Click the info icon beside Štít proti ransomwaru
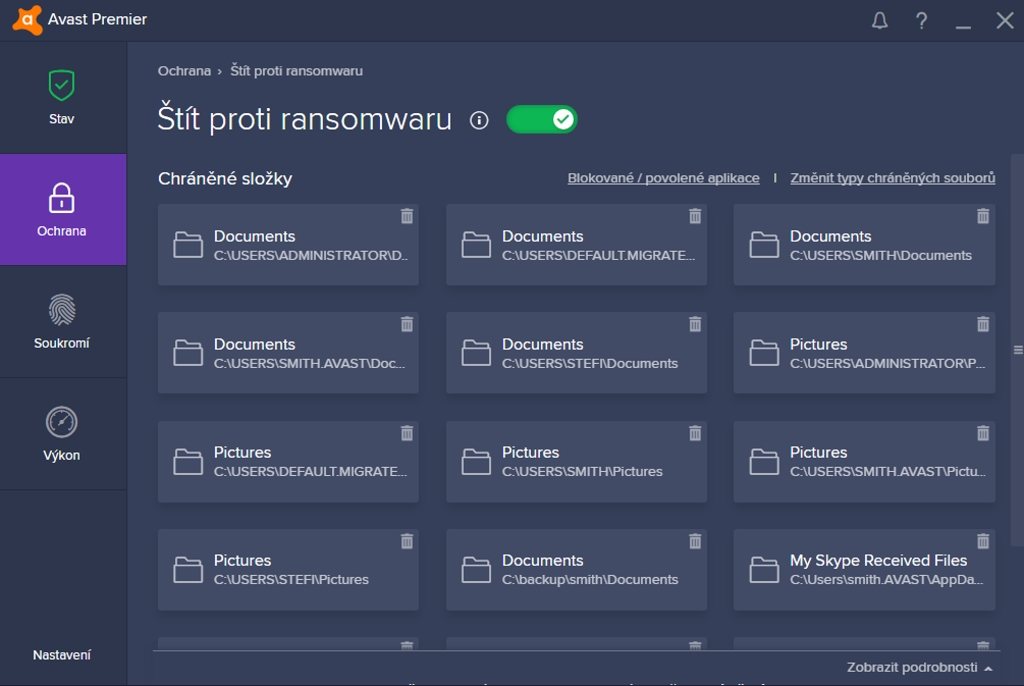Viewport: 1024px width, 686px height. pos(480,121)
